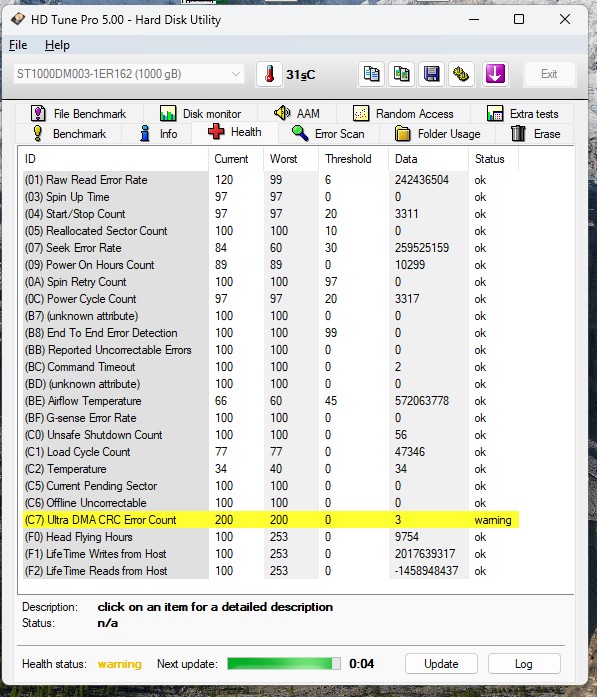
Task: Select the Unsafe Shutdown Count row
Action: [x=271, y=435]
